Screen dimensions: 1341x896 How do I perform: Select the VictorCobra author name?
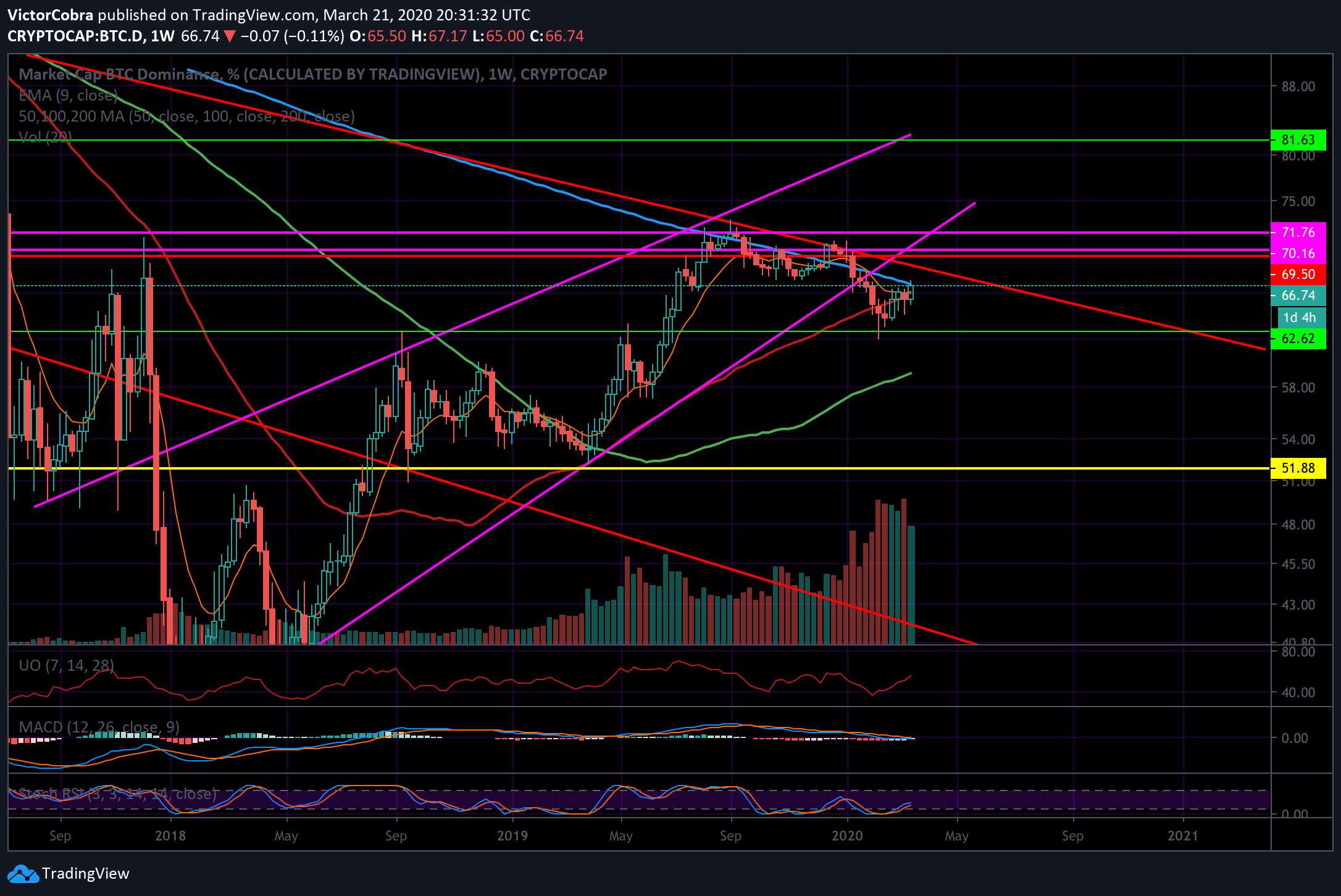tap(51, 15)
